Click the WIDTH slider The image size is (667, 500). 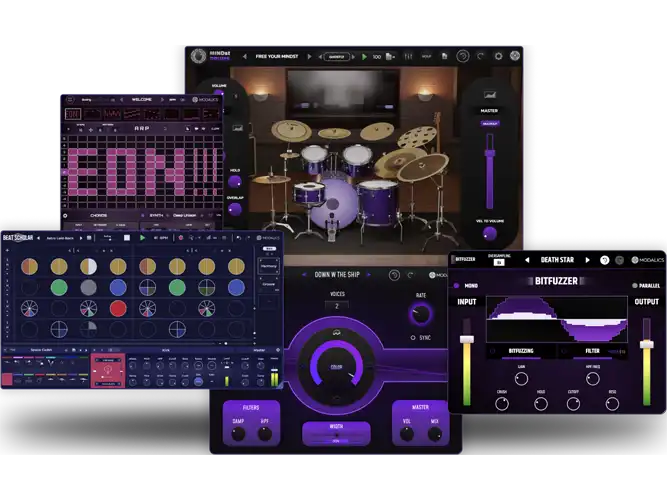tap(336, 436)
